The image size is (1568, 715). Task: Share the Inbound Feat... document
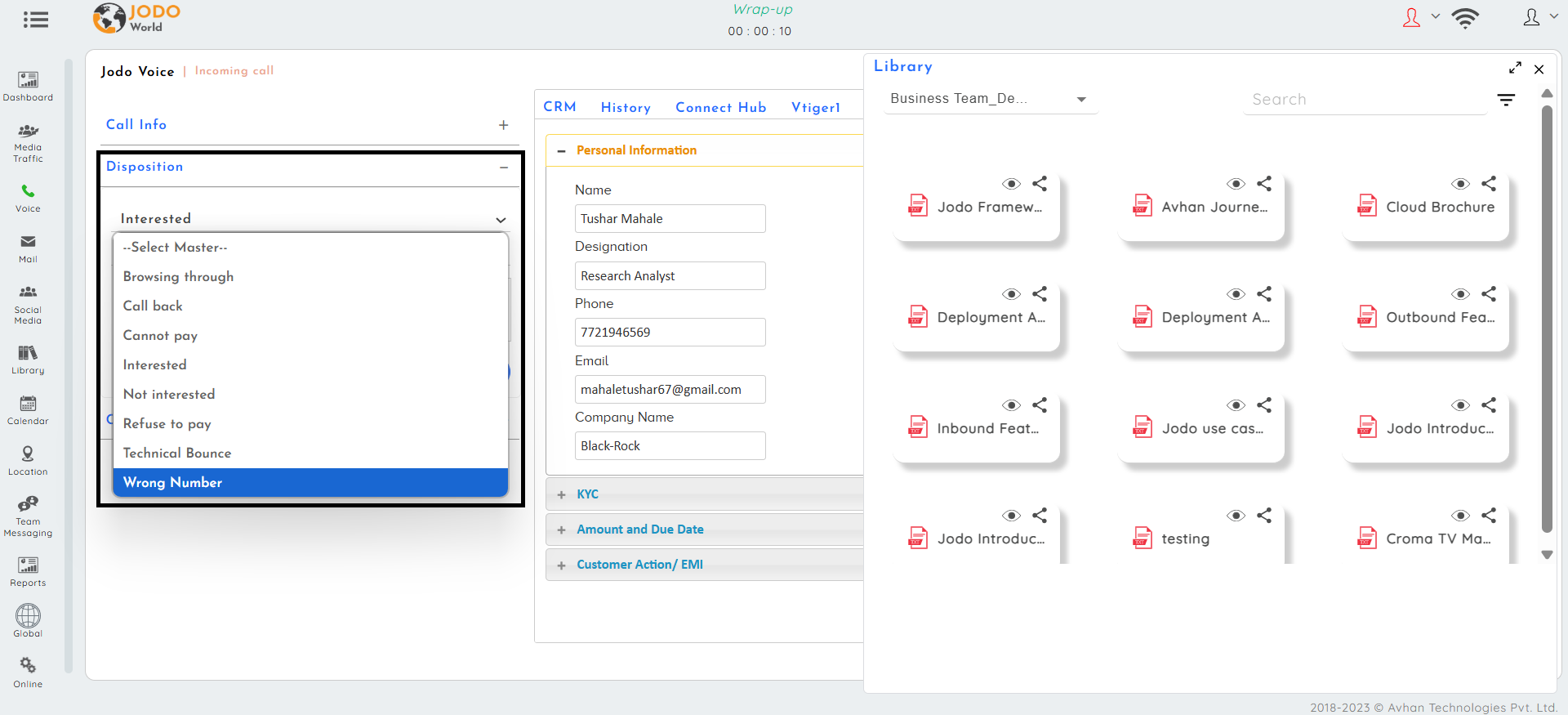coord(1040,405)
